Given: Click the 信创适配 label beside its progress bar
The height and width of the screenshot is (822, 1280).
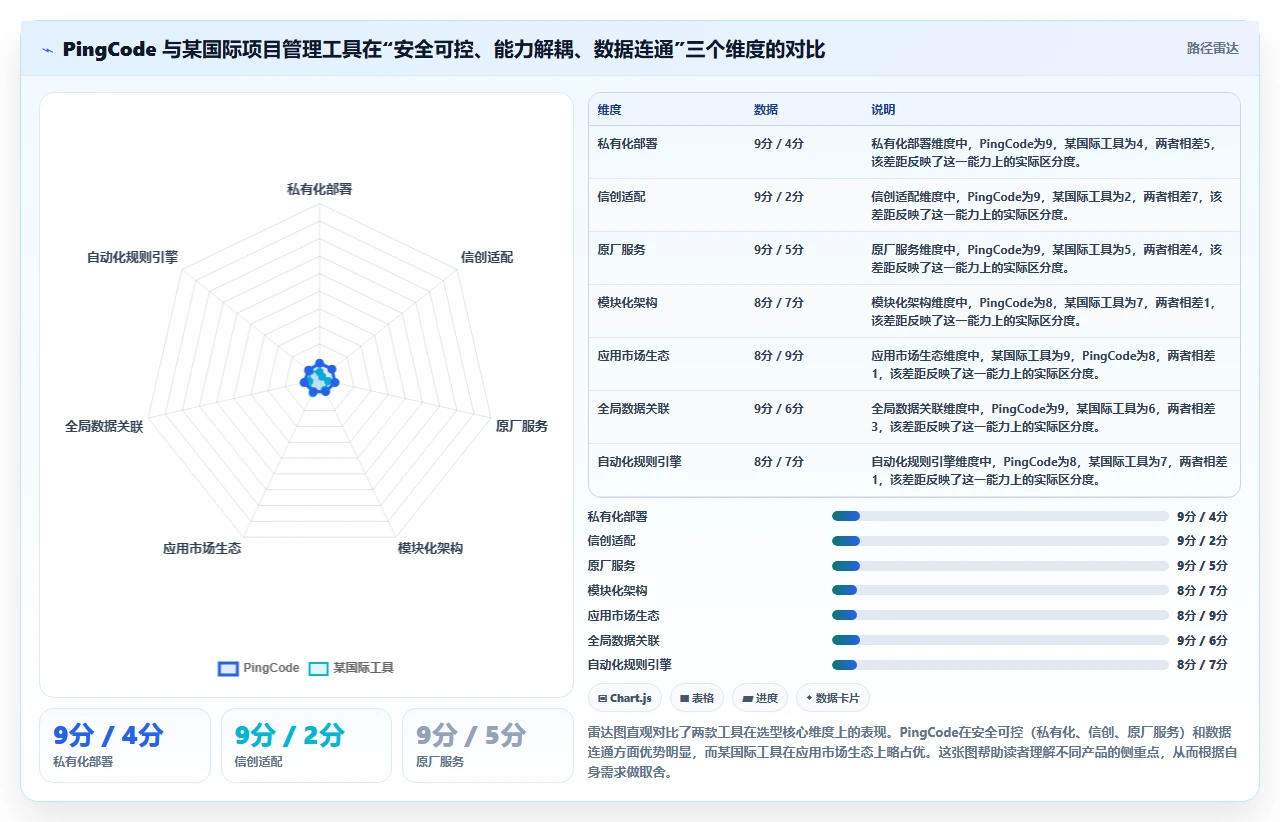Looking at the screenshot, I should (612, 541).
